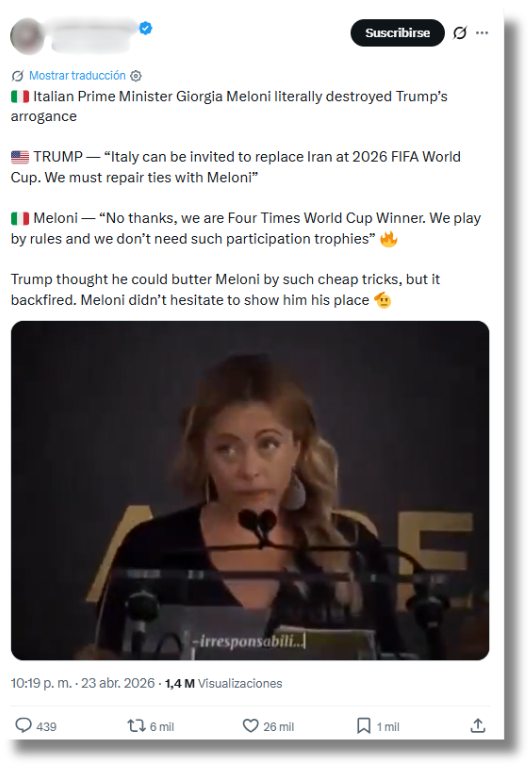The width and height of the screenshot is (532, 775).
Task: Click the reply icon with 439
Action: click(x=23, y=725)
